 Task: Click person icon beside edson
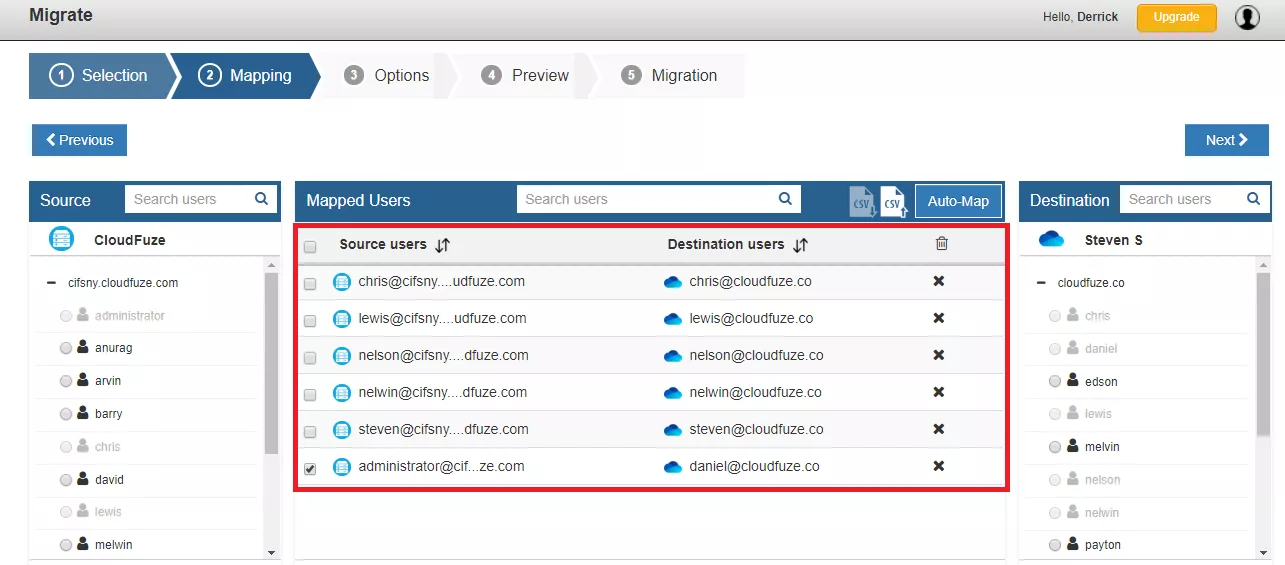click(1075, 380)
